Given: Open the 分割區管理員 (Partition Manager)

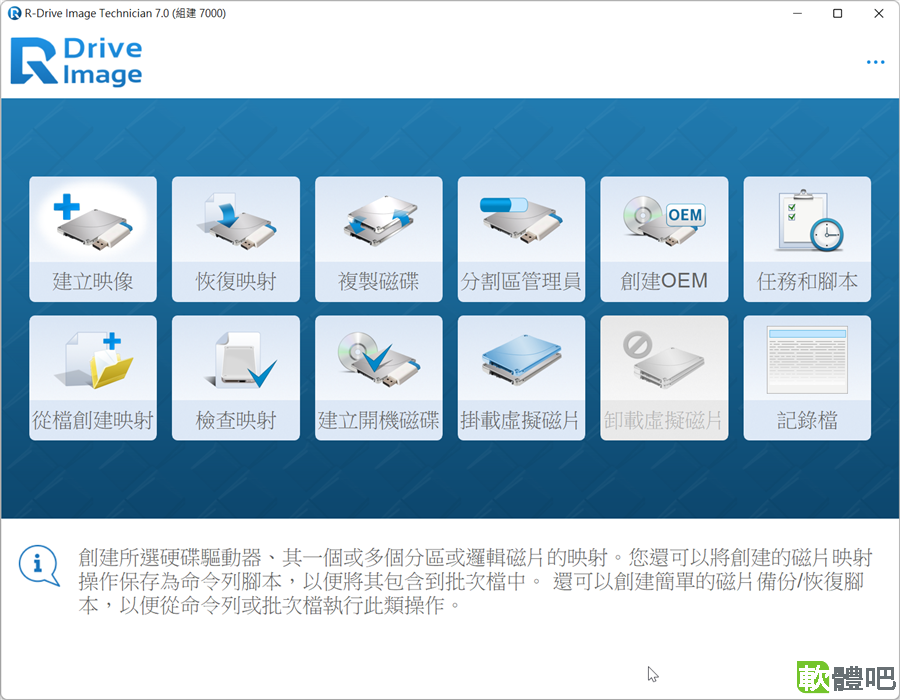Looking at the screenshot, I should [x=521, y=238].
